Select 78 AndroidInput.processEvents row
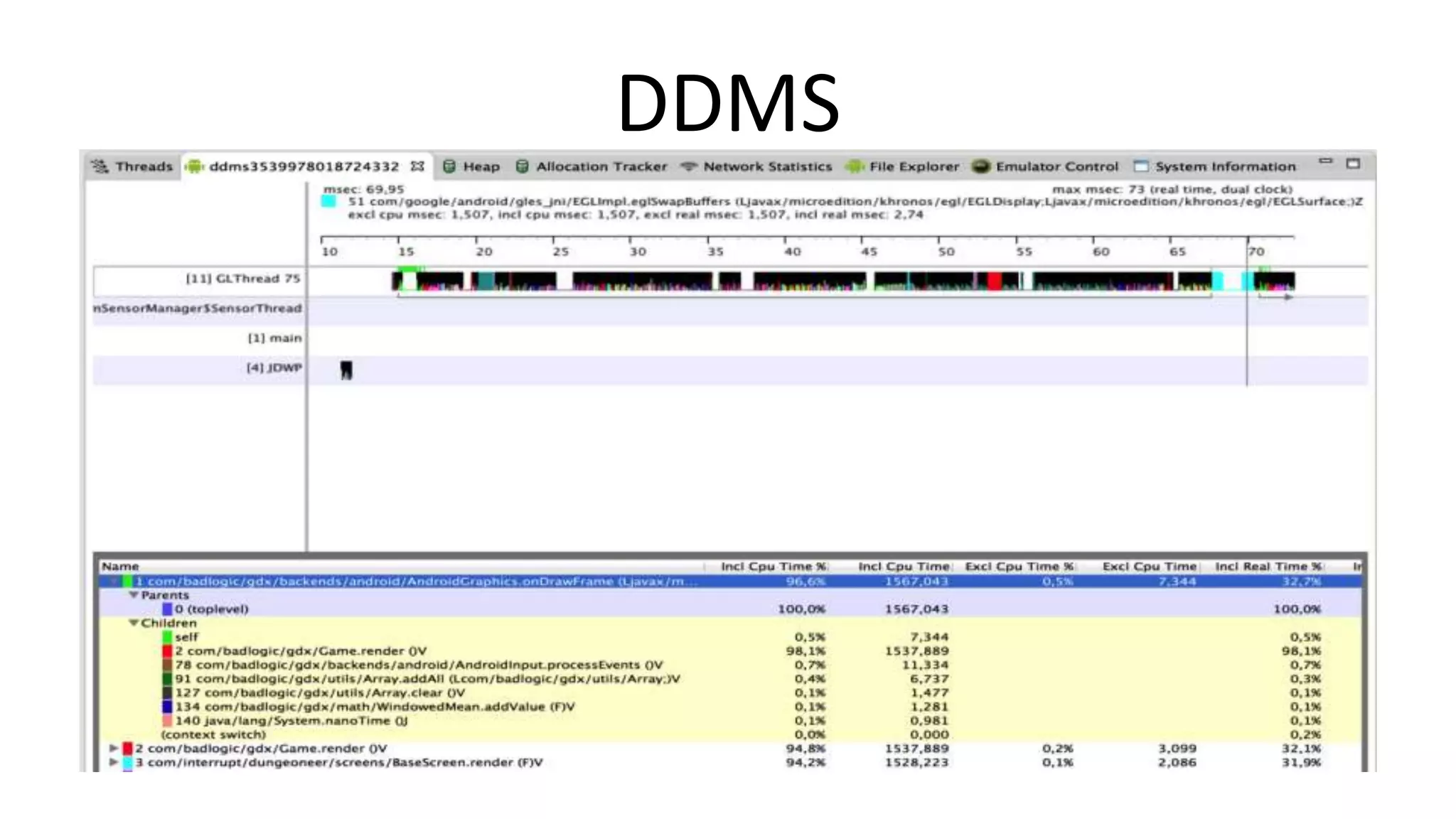Viewport: 1456px width, 819px height. (730, 665)
